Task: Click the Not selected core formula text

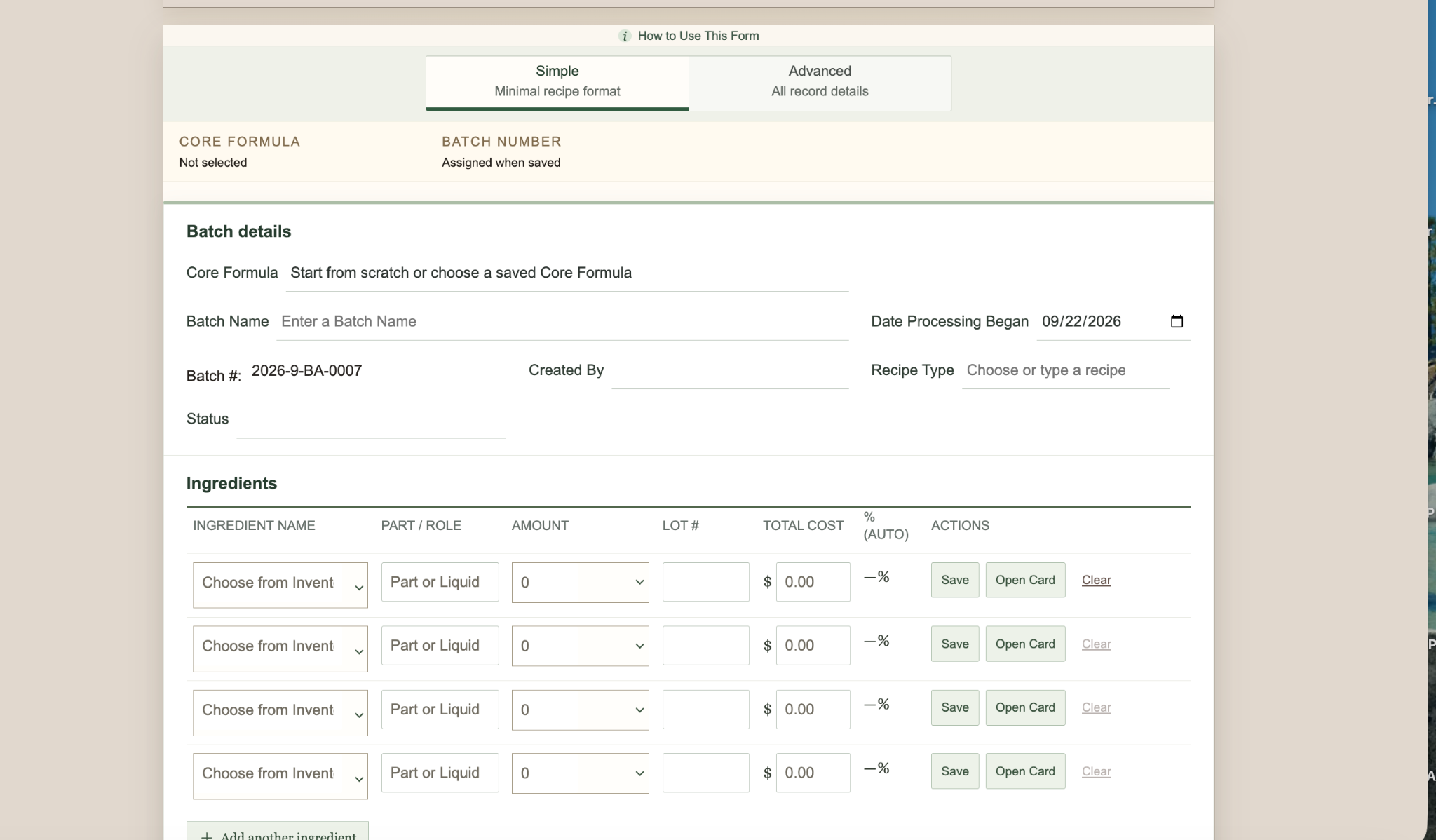Action: pos(212,163)
